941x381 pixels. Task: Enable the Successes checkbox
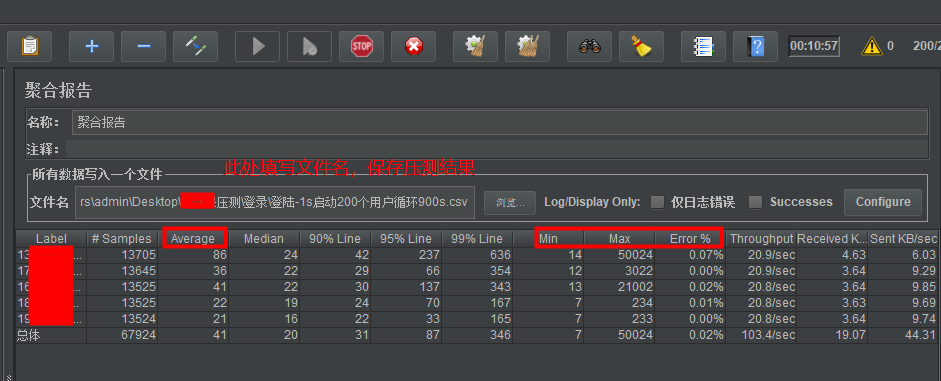point(756,202)
